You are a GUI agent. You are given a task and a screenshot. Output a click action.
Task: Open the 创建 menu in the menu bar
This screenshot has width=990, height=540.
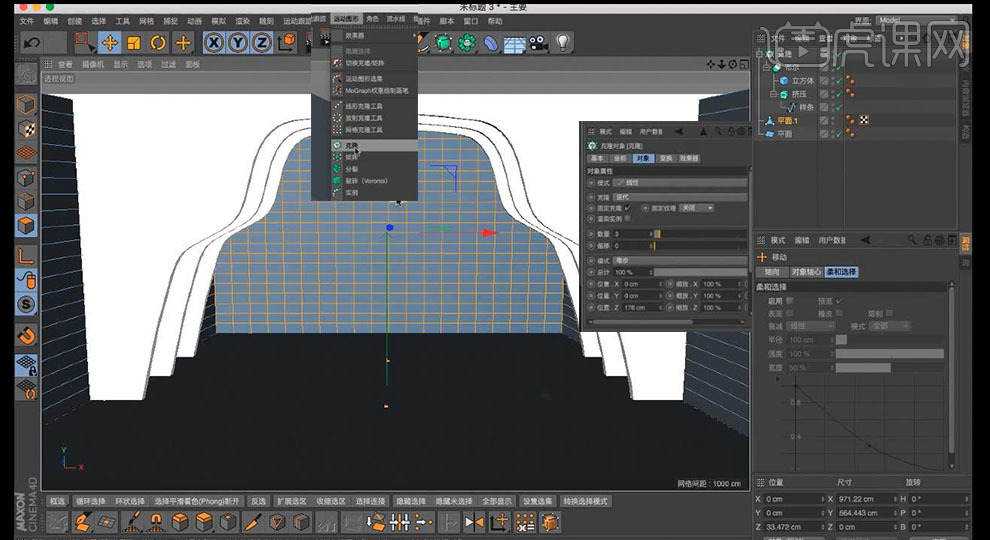75,21
